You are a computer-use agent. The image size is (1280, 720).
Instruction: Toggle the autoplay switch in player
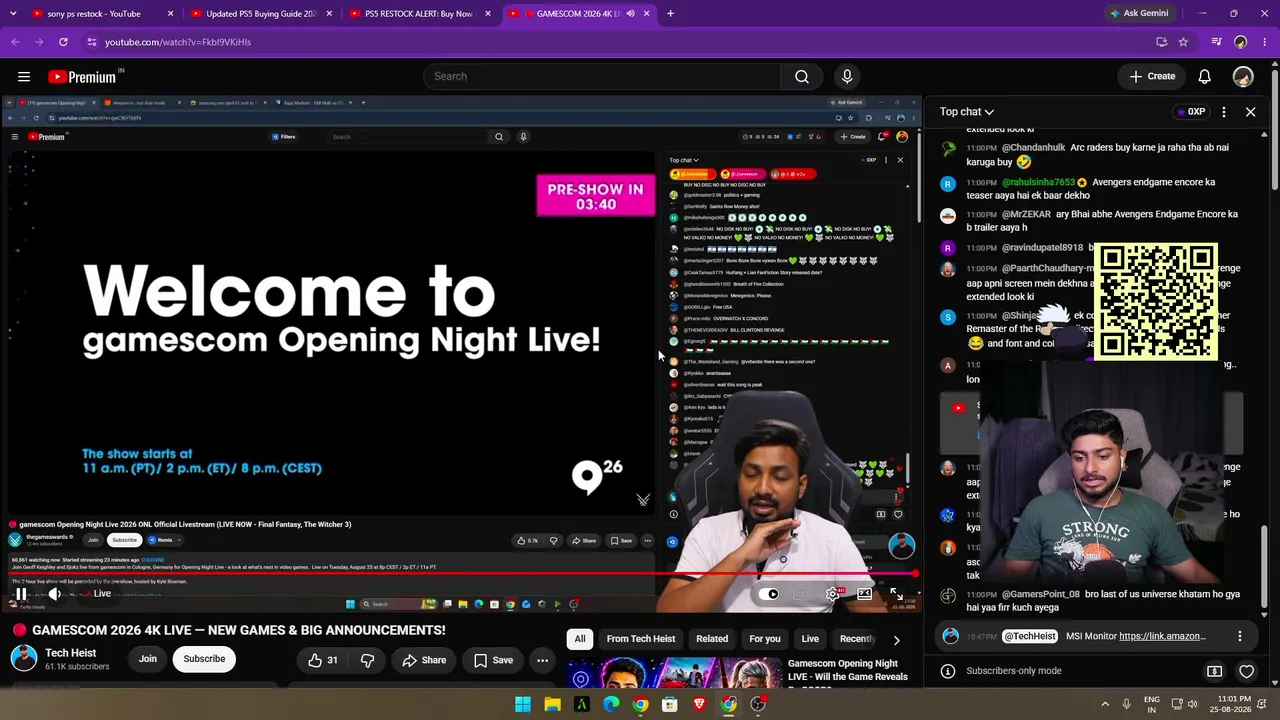click(x=768, y=594)
